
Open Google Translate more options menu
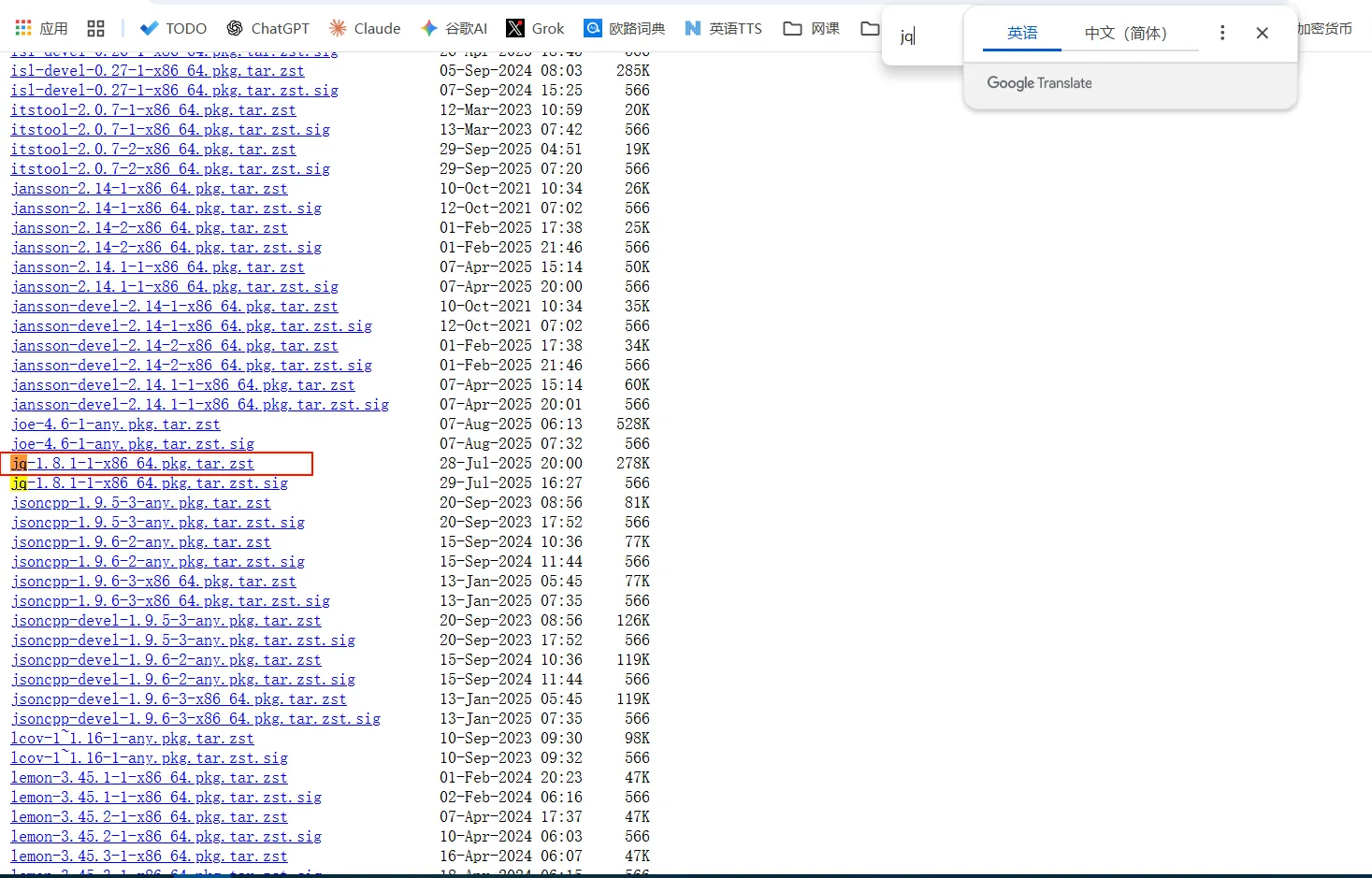click(x=1221, y=33)
